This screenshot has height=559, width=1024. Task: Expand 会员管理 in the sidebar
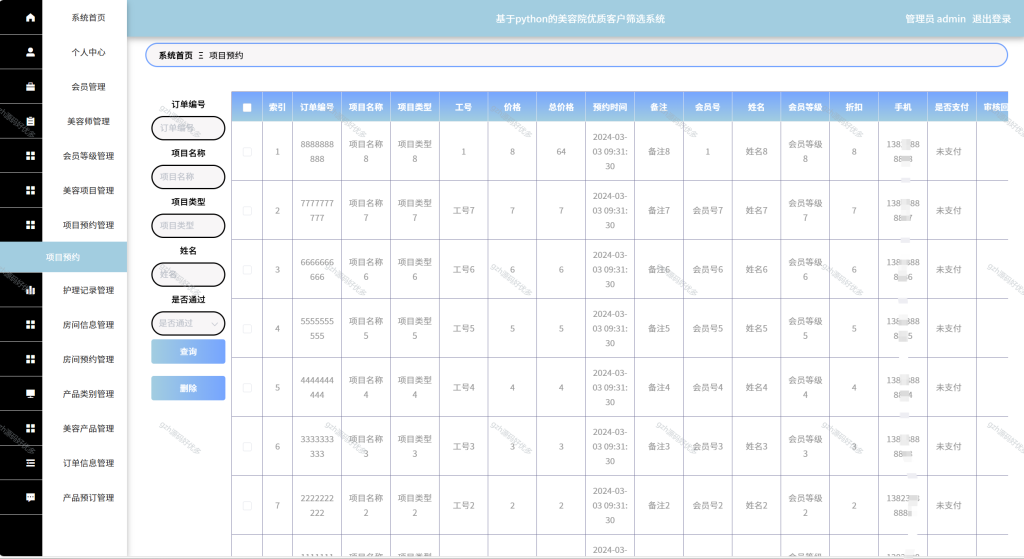click(88, 87)
